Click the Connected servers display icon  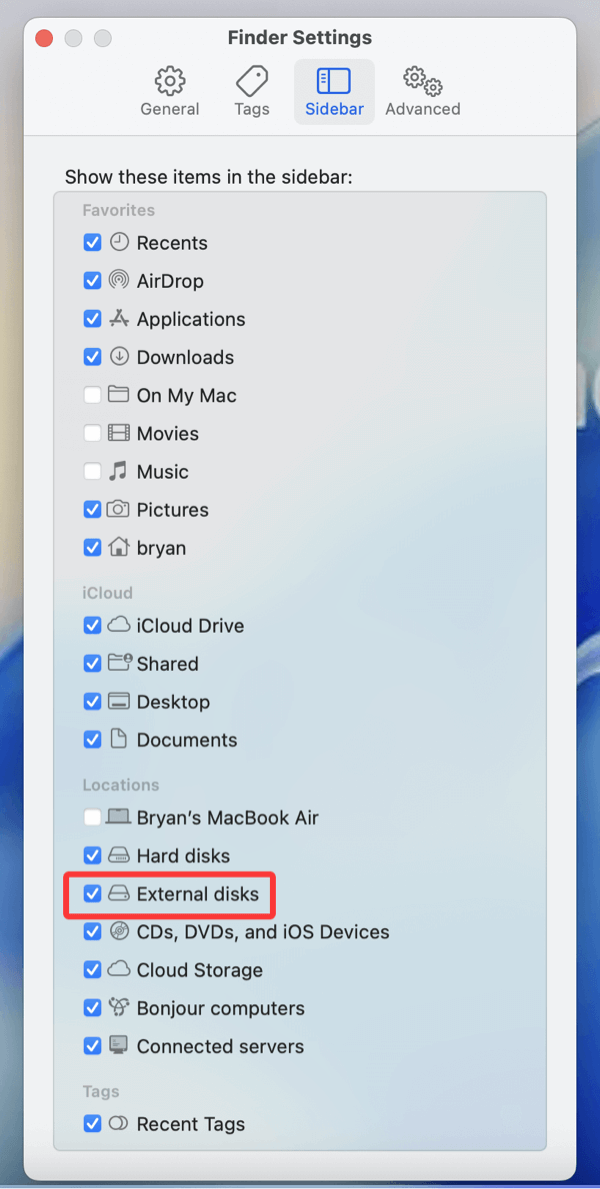120,1046
